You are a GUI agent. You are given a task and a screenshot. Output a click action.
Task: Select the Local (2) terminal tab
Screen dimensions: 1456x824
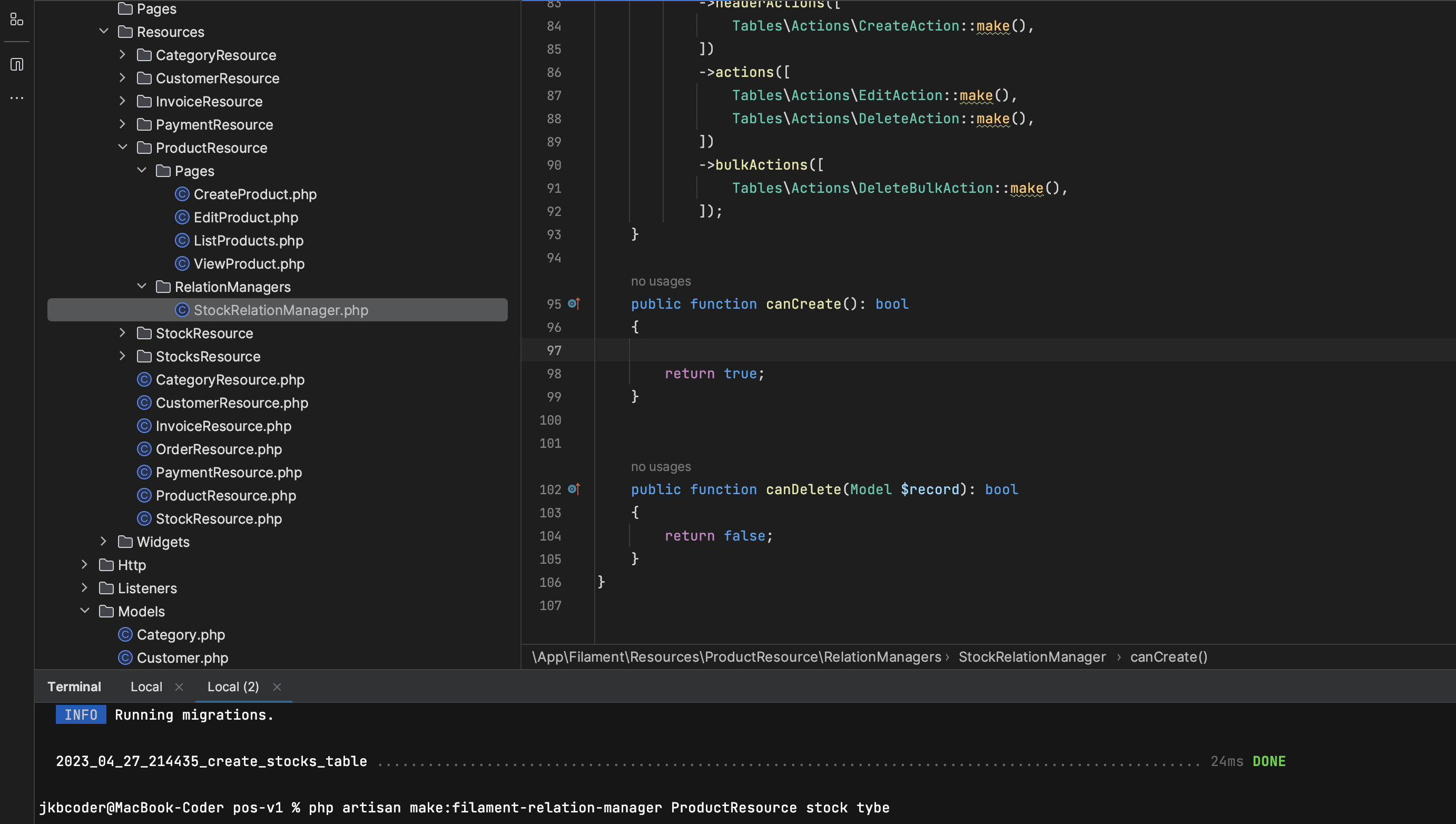click(232, 686)
